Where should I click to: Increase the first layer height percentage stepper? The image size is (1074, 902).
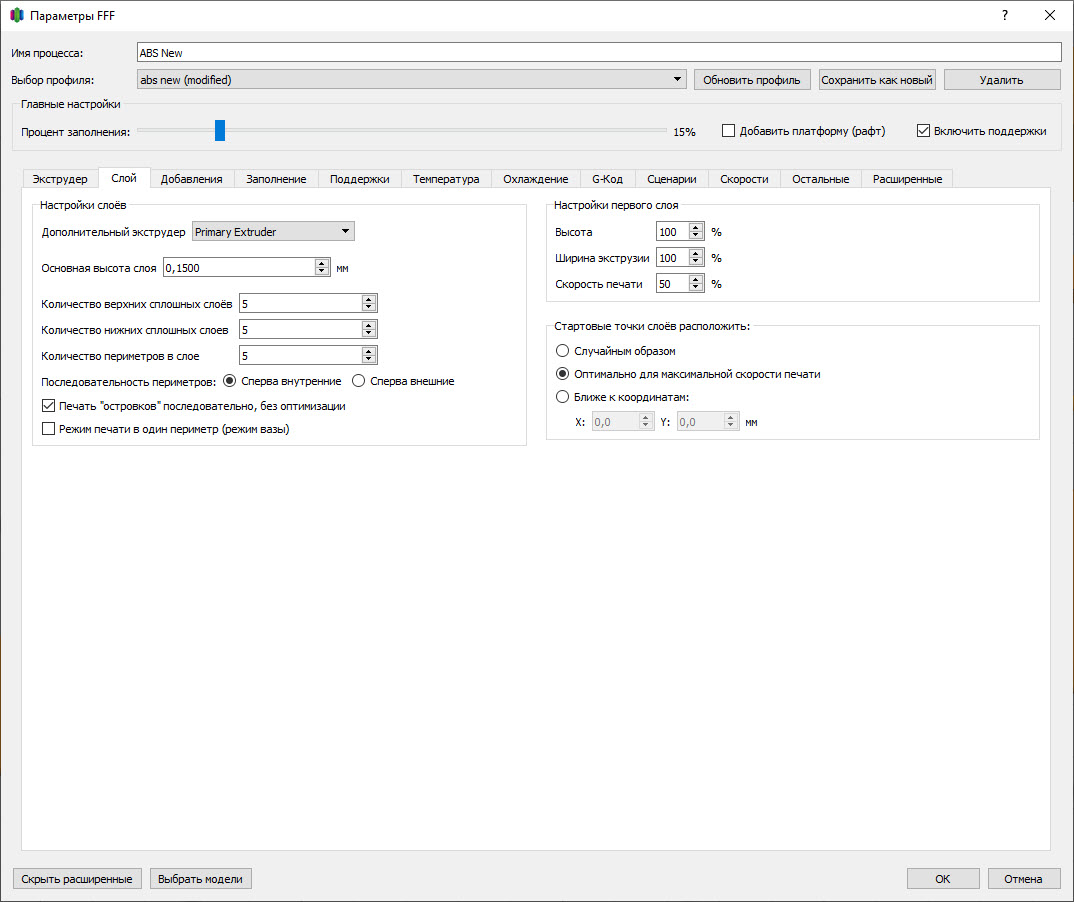[x=696, y=227]
